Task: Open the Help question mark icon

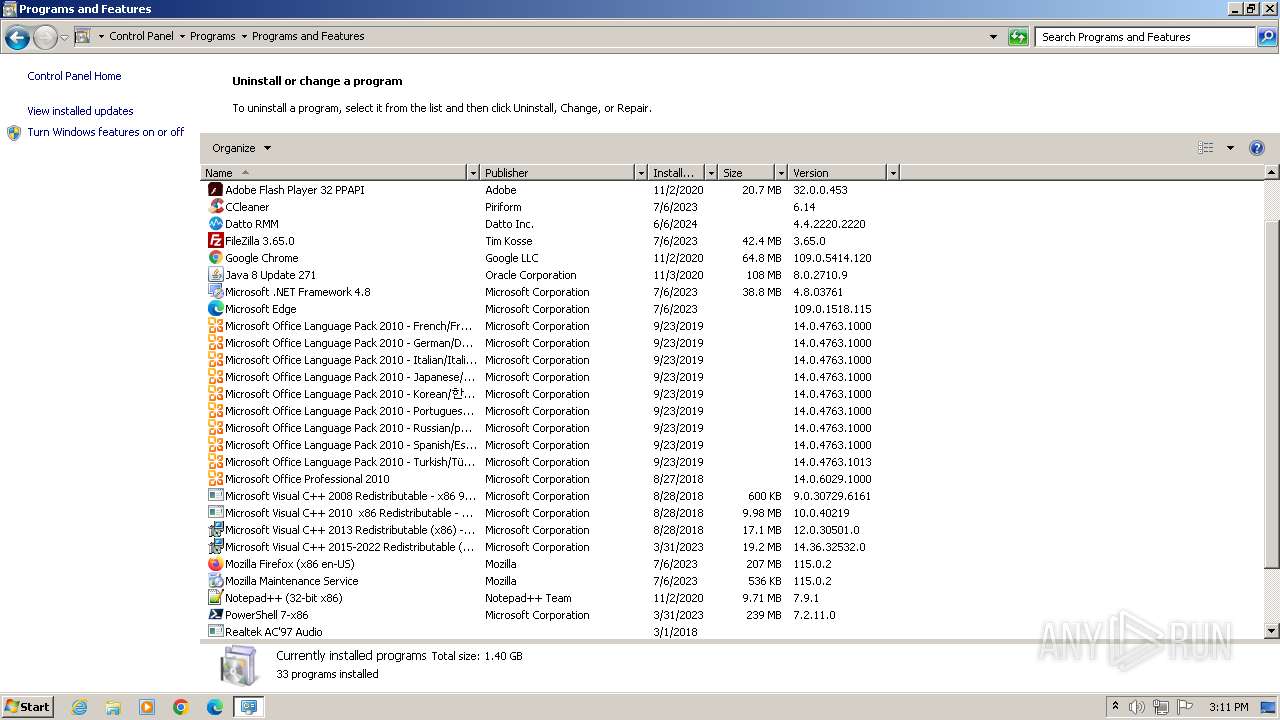Action: click(1257, 148)
